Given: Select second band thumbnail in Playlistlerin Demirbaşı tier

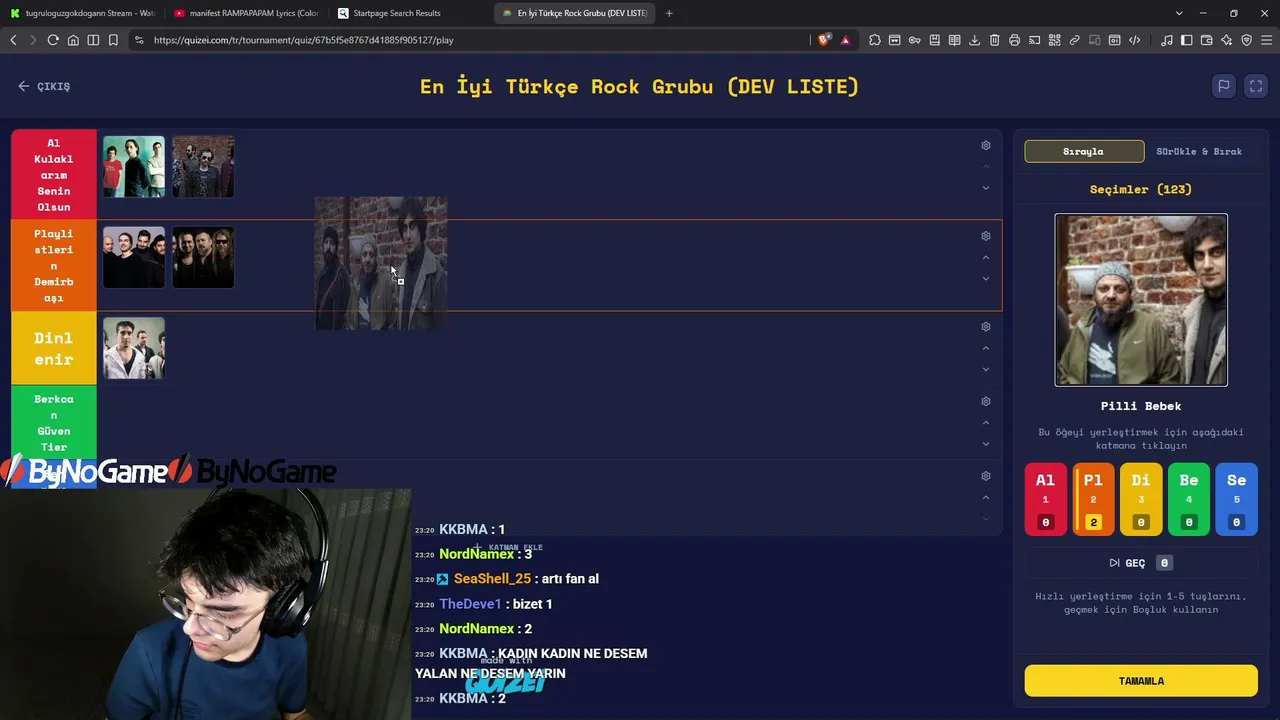Looking at the screenshot, I should pos(203,257).
